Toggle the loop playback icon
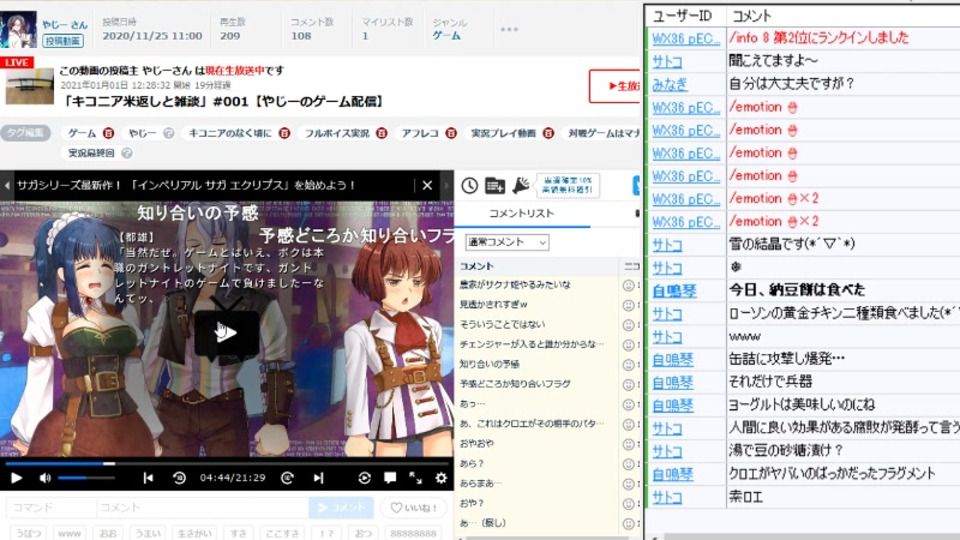 (364, 478)
